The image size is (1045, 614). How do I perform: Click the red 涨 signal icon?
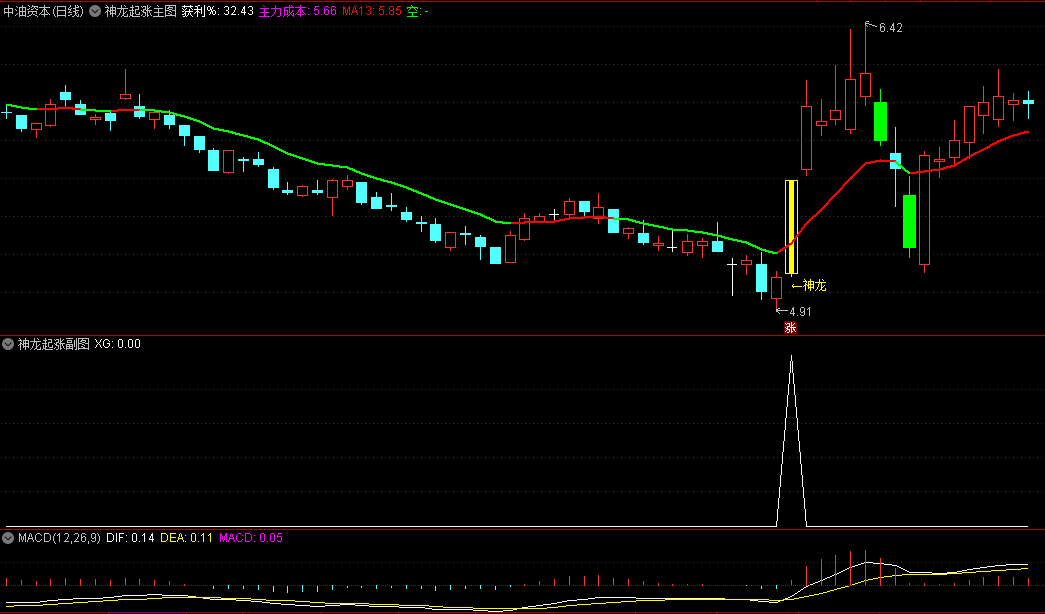(x=790, y=327)
